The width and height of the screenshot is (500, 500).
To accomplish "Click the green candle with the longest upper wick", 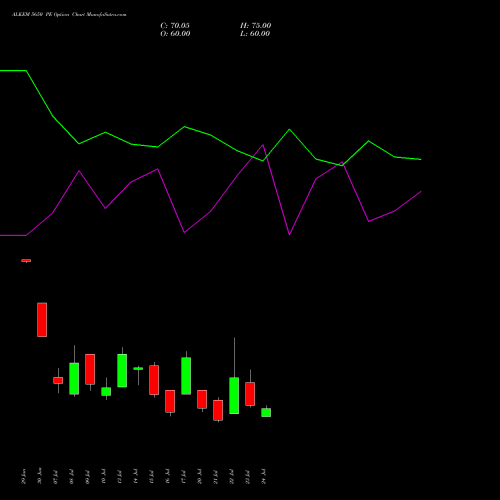I will [234, 396].
